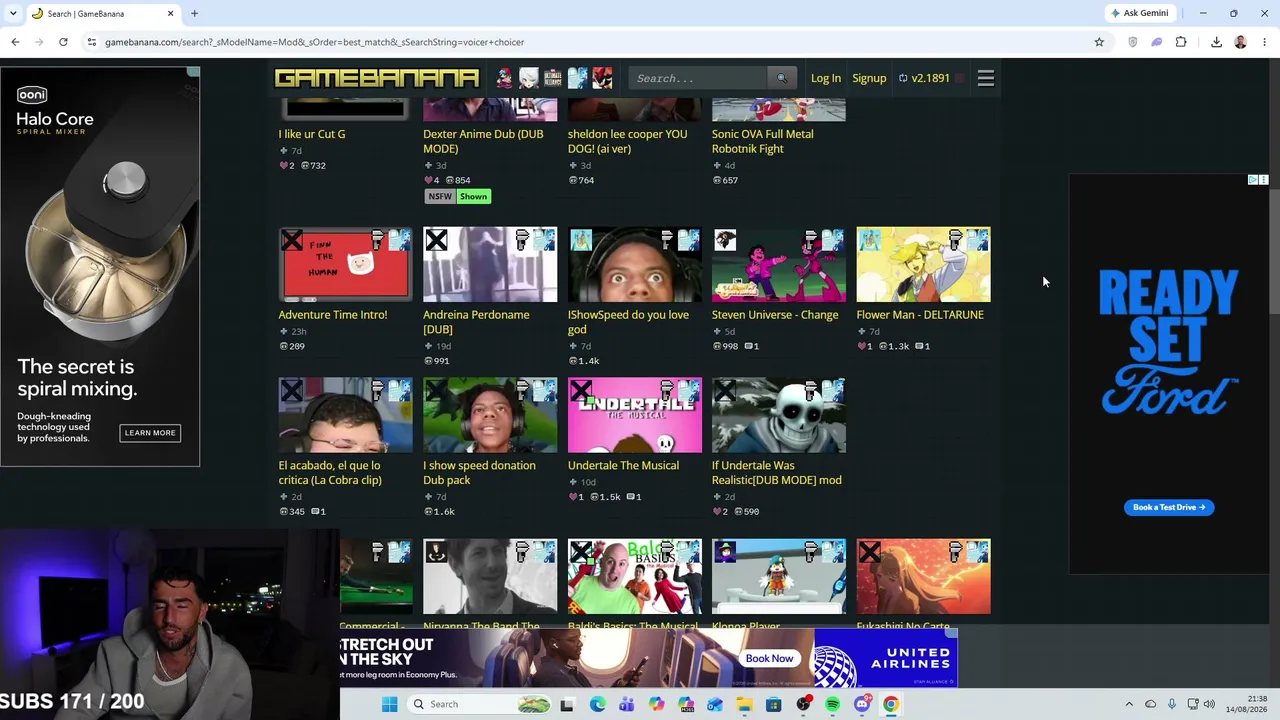The width and height of the screenshot is (1280, 720).
Task: Open the 'I like ur Cut G' mod
Action: pyautogui.click(x=312, y=134)
